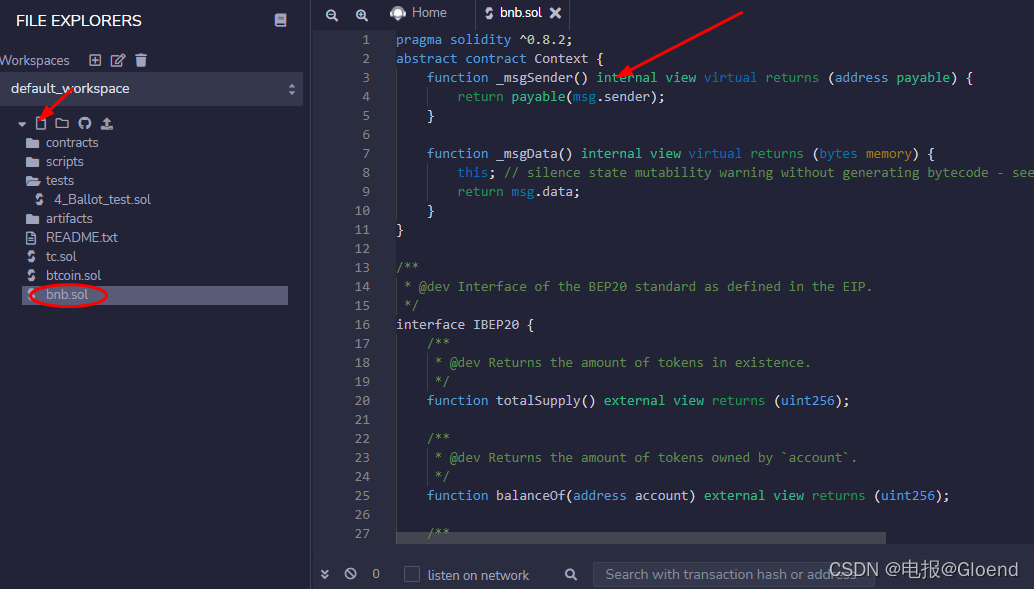Click the editor horizontal scrollbar

pyautogui.click(x=640, y=538)
